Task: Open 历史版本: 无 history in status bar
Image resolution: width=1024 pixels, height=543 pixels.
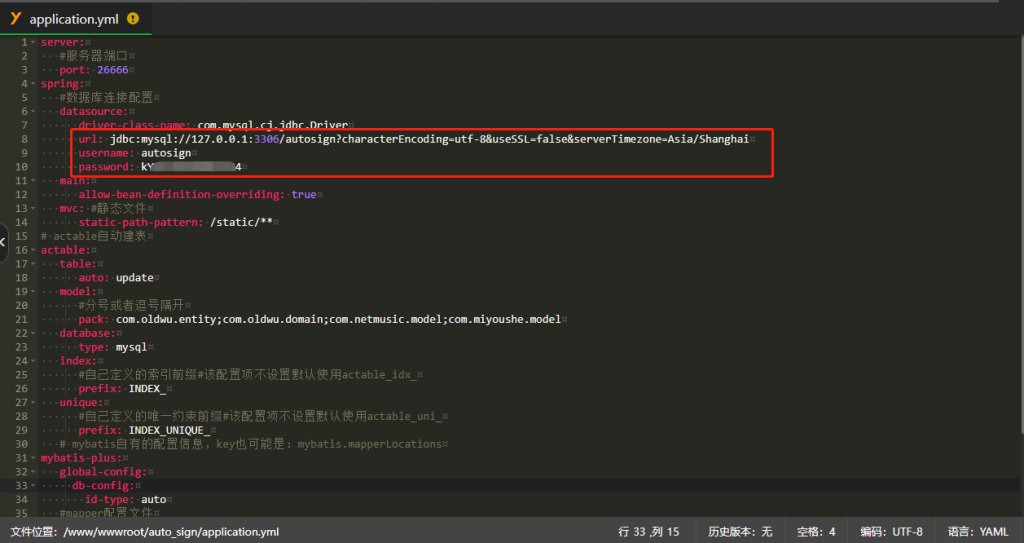Action: pyautogui.click(x=740, y=532)
